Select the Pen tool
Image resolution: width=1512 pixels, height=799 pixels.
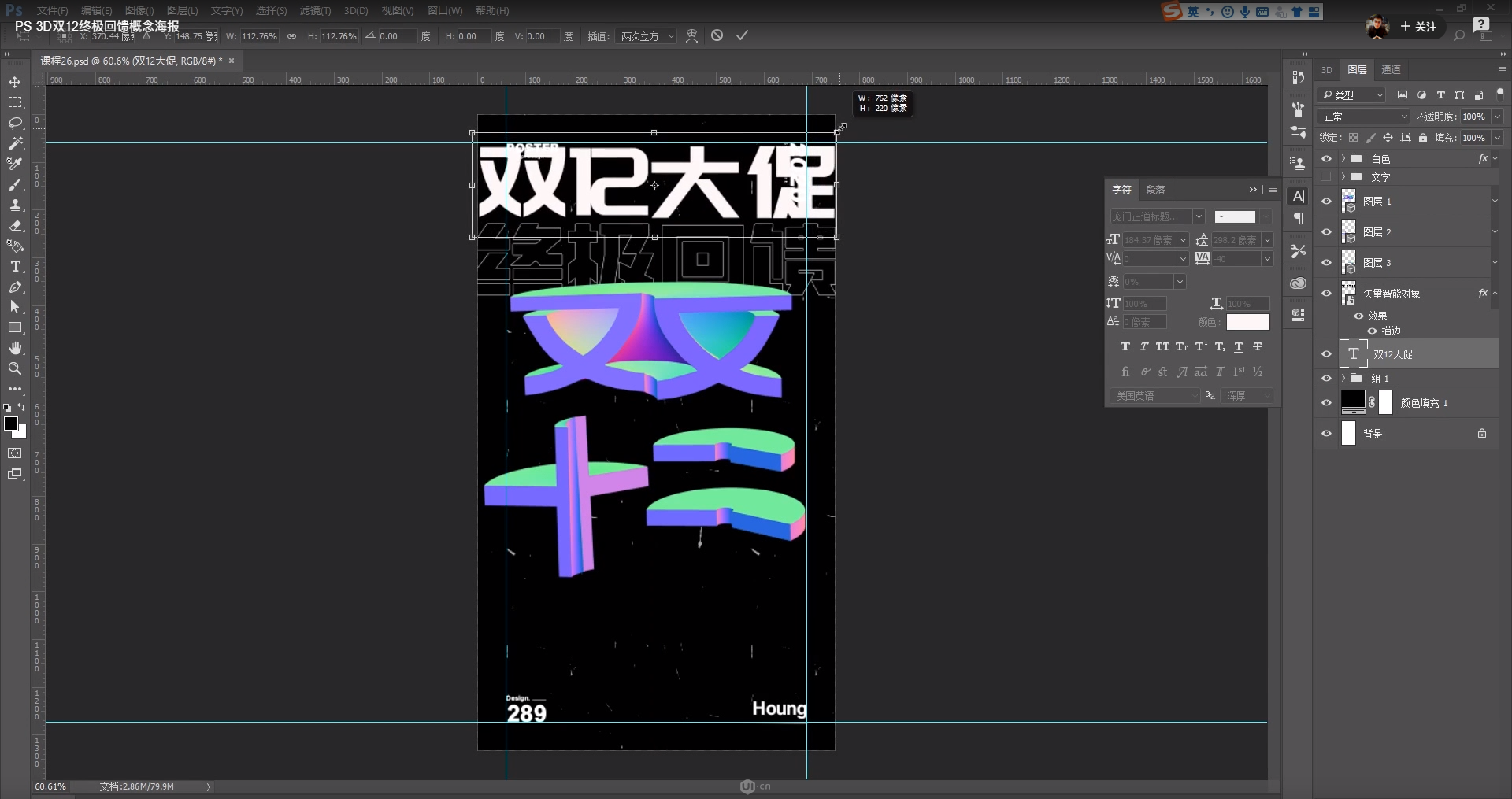point(15,287)
